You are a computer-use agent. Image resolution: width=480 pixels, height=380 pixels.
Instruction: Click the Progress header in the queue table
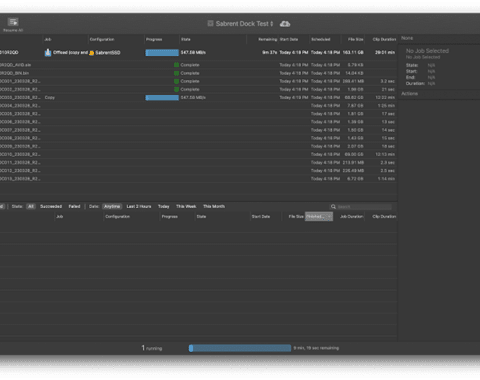coord(154,39)
